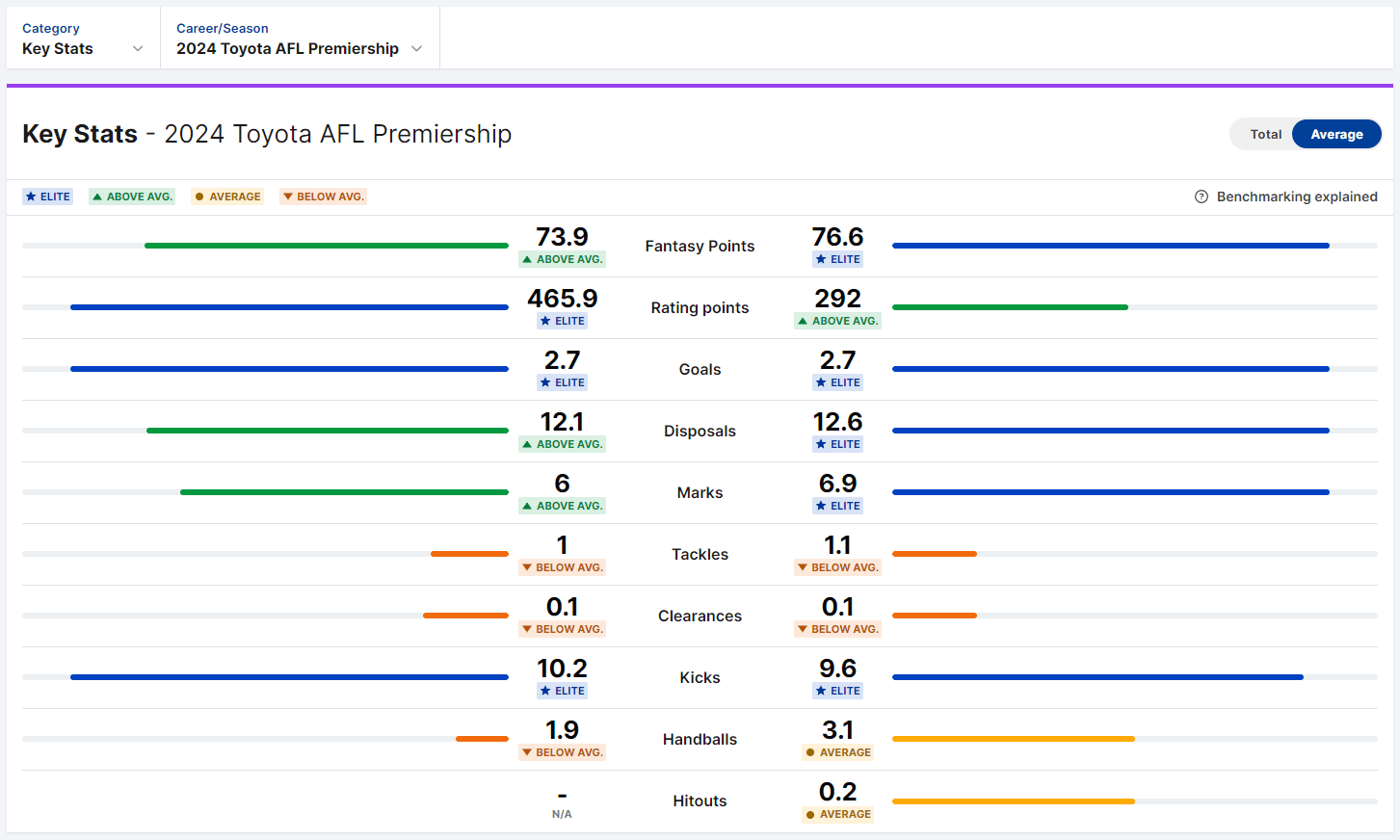The image size is (1400, 840).
Task: Click the BELOW AVG. legend badge
Action: coord(323,197)
